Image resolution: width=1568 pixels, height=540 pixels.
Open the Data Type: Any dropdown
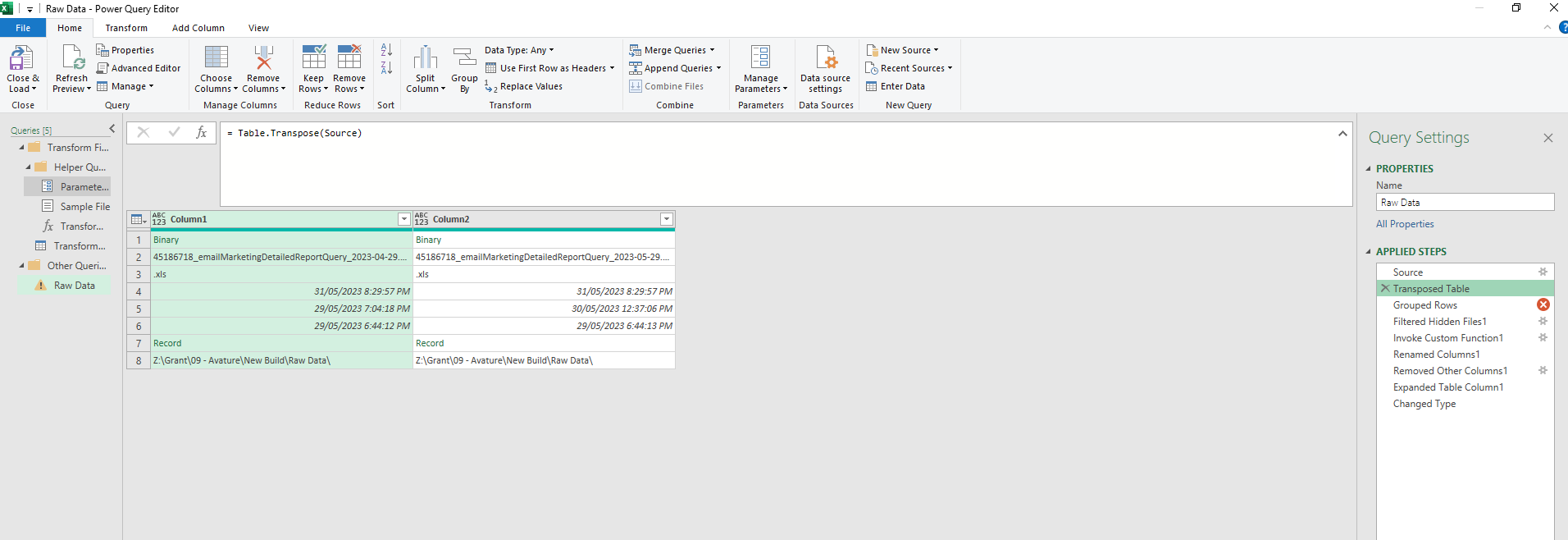[519, 50]
